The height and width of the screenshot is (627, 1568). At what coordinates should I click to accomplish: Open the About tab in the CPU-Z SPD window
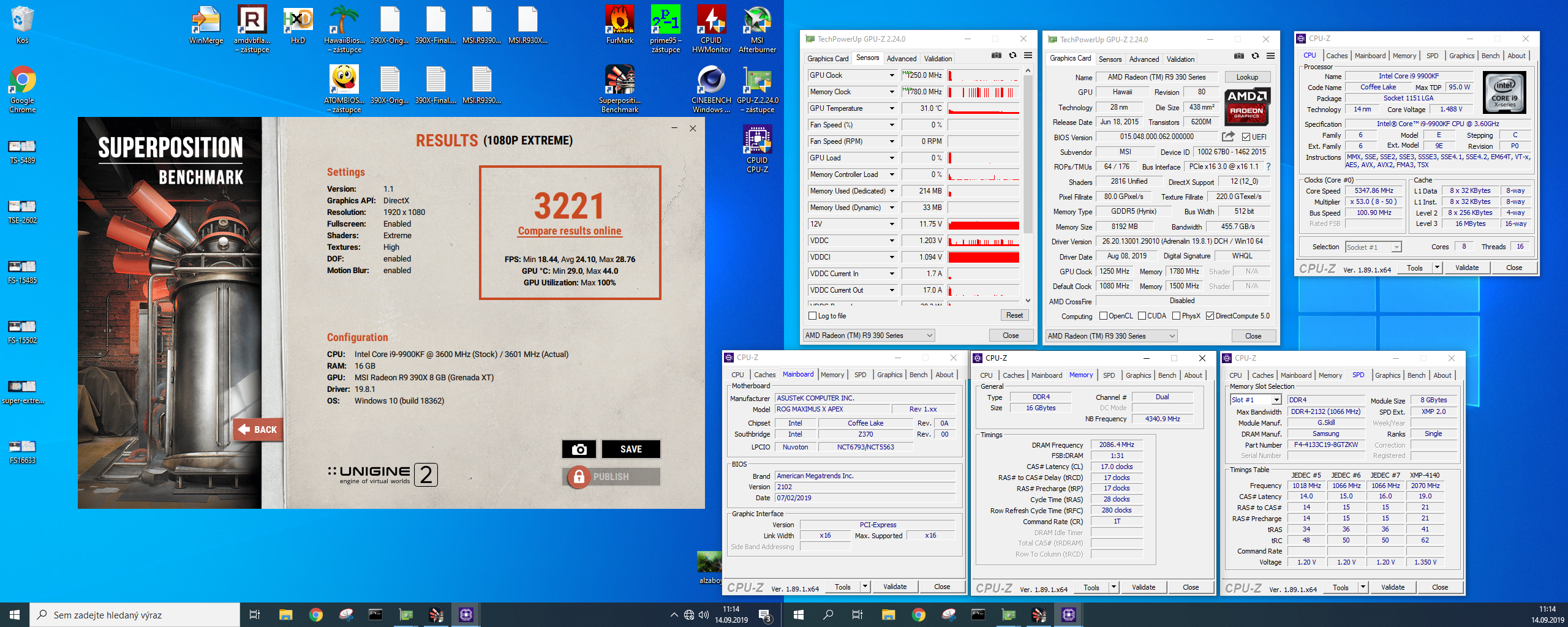pos(1442,375)
